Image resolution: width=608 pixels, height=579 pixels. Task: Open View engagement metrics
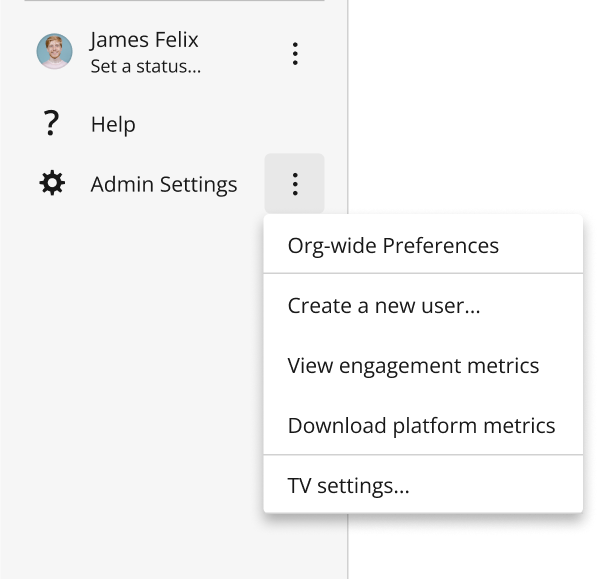423,366
